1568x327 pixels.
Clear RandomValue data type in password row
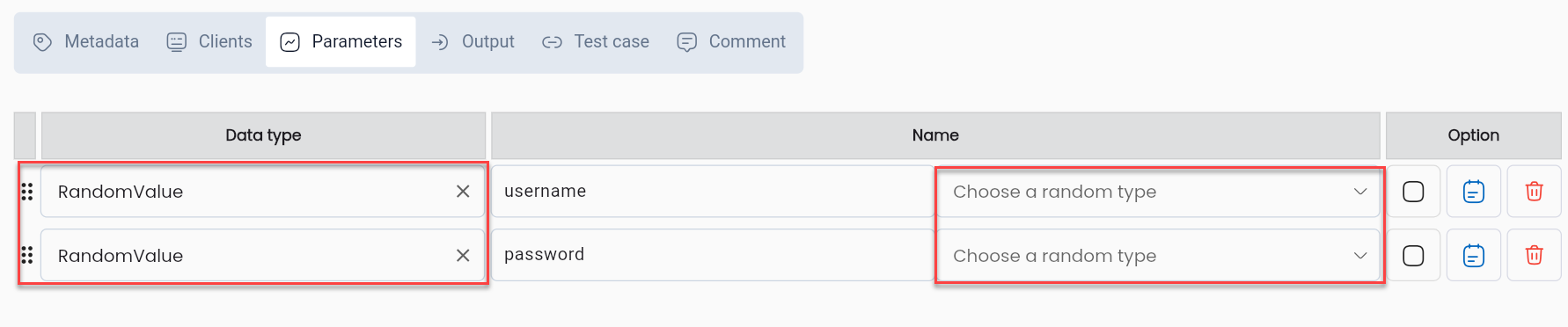[x=463, y=256]
